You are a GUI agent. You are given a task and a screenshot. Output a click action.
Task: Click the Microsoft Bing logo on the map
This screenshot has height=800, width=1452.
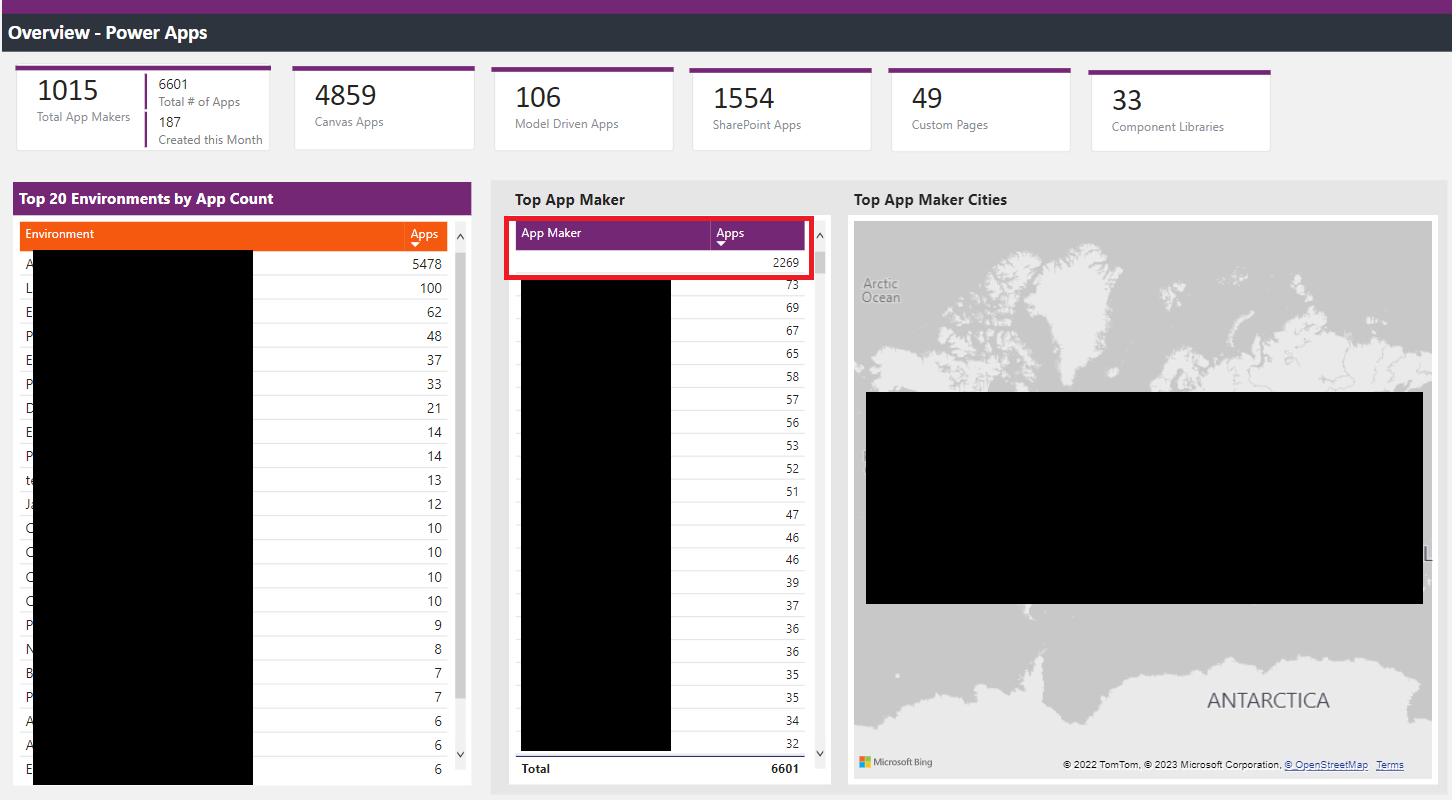click(x=895, y=761)
